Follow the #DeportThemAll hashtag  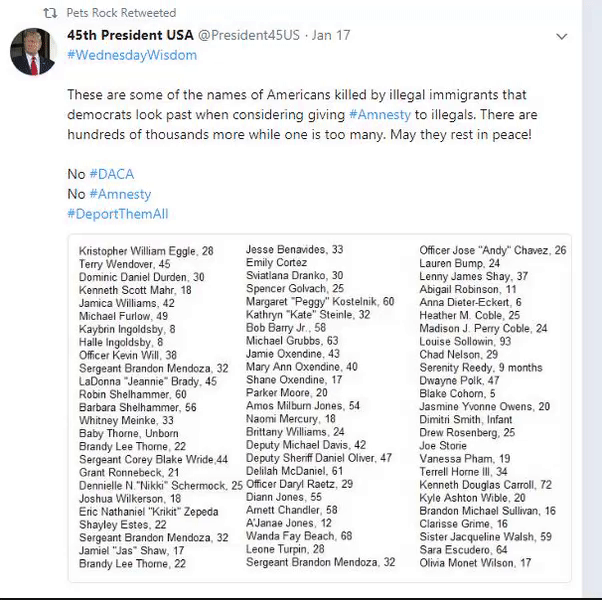coord(118,214)
